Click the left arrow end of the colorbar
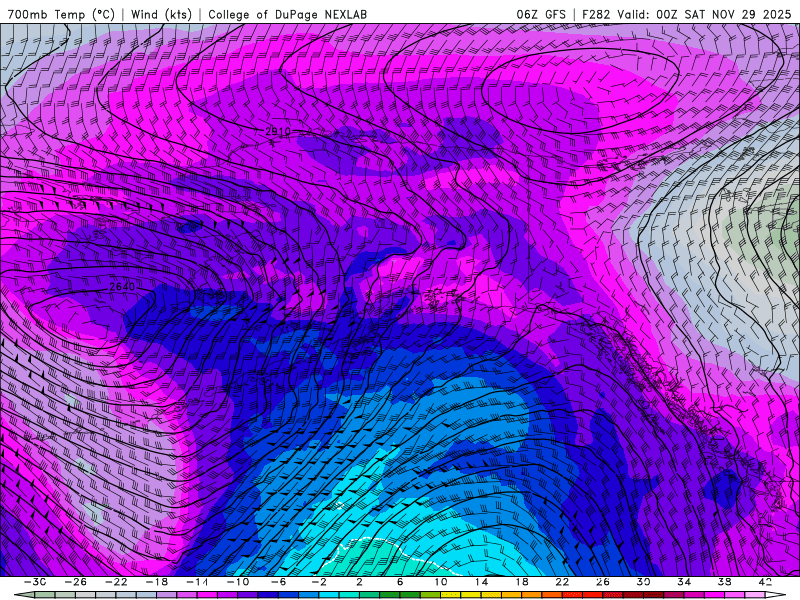The height and width of the screenshot is (600, 800). 24,595
